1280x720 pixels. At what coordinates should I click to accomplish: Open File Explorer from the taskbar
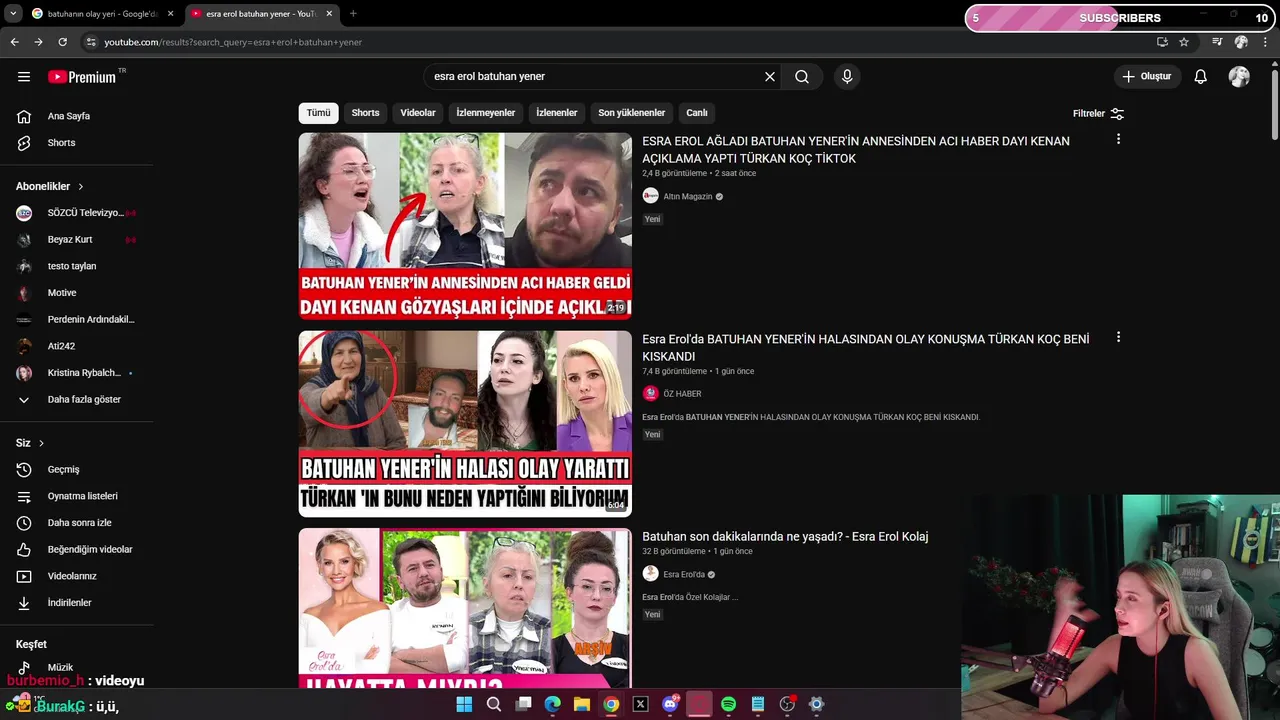[582, 704]
